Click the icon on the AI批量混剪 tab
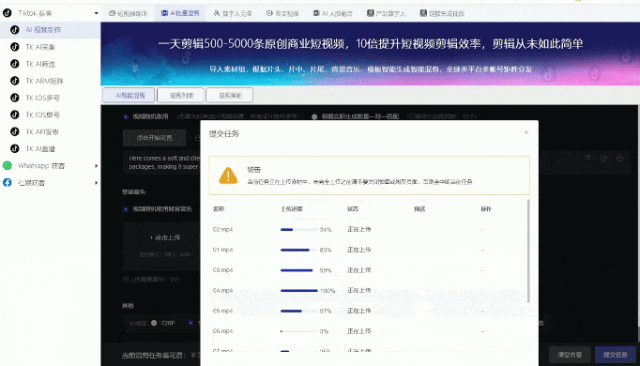640x366 pixels. [x=164, y=13]
